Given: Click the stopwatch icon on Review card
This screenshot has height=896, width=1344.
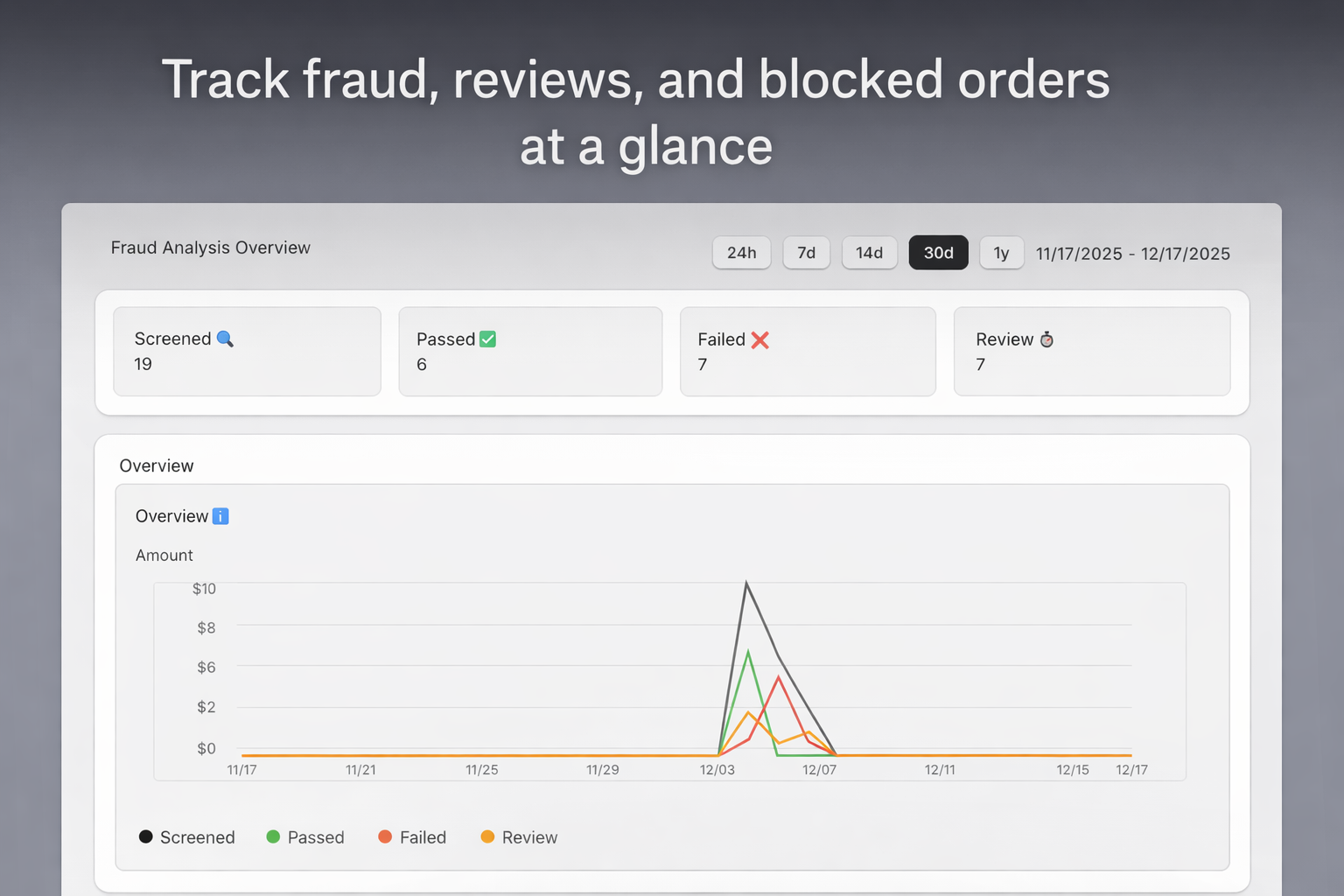Looking at the screenshot, I should coord(1046,339).
